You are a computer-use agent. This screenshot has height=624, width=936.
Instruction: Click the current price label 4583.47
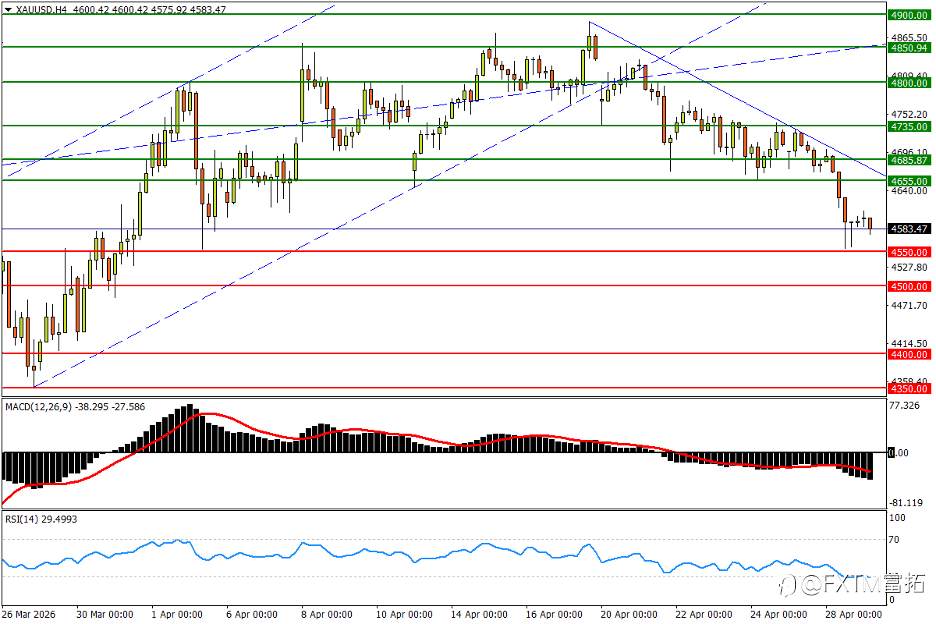pyautogui.click(x=909, y=229)
